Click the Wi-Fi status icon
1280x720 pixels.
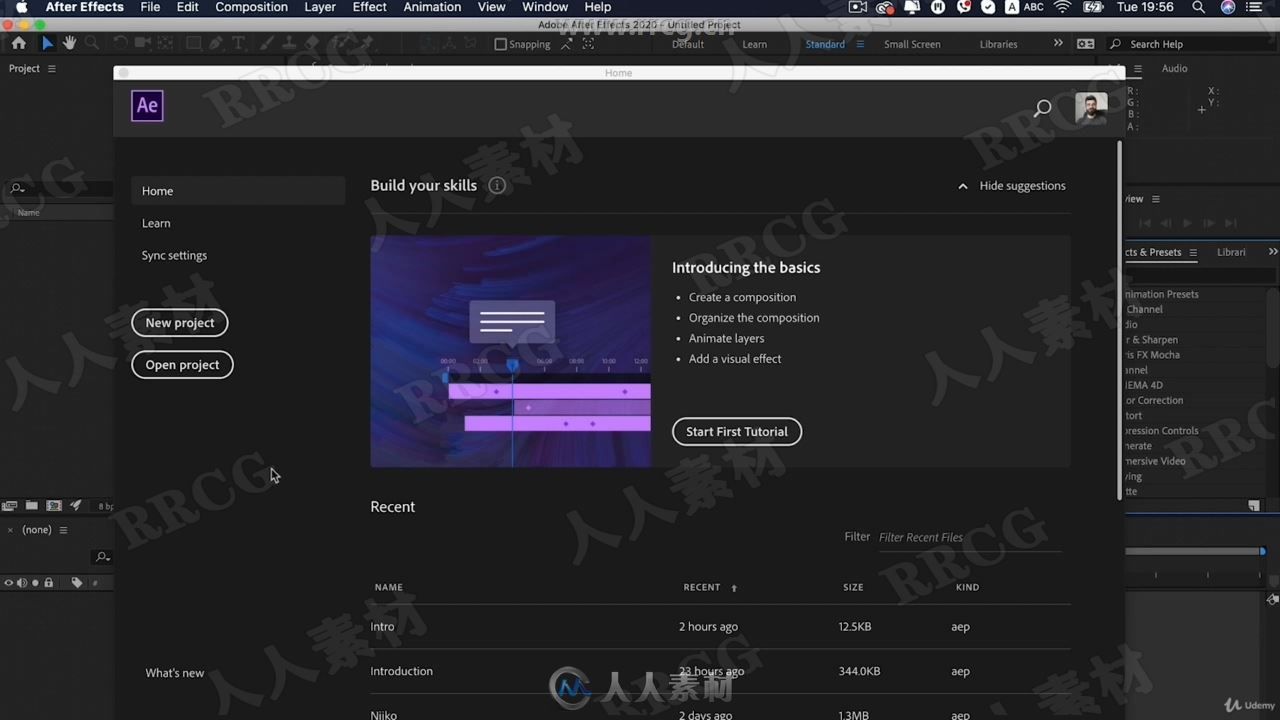pyautogui.click(x=1062, y=7)
